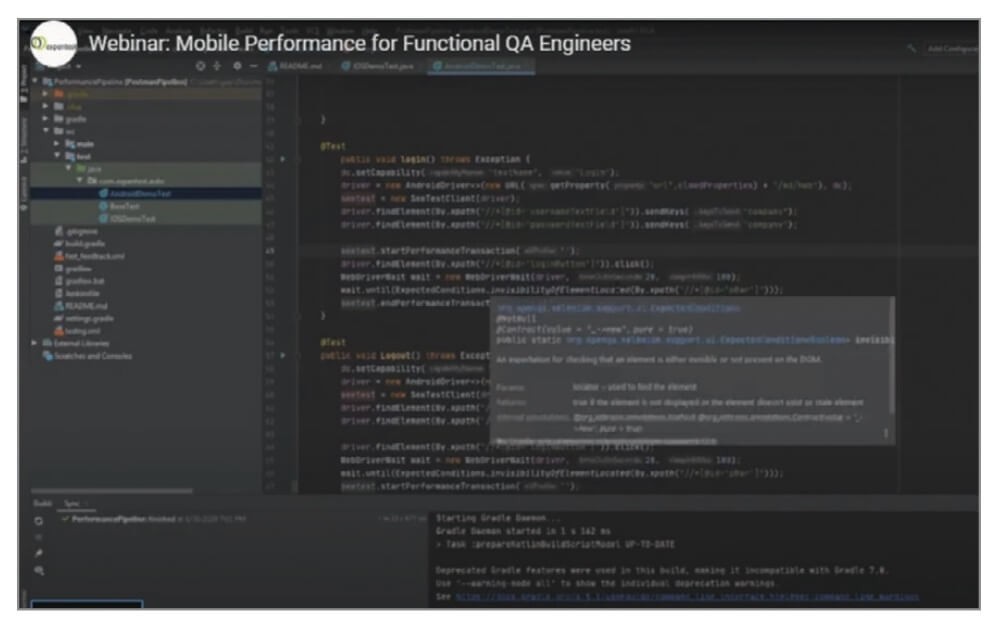Collapse the src folder in project tree
The height and width of the screenshot is (635, 1003).
point(45,130)
